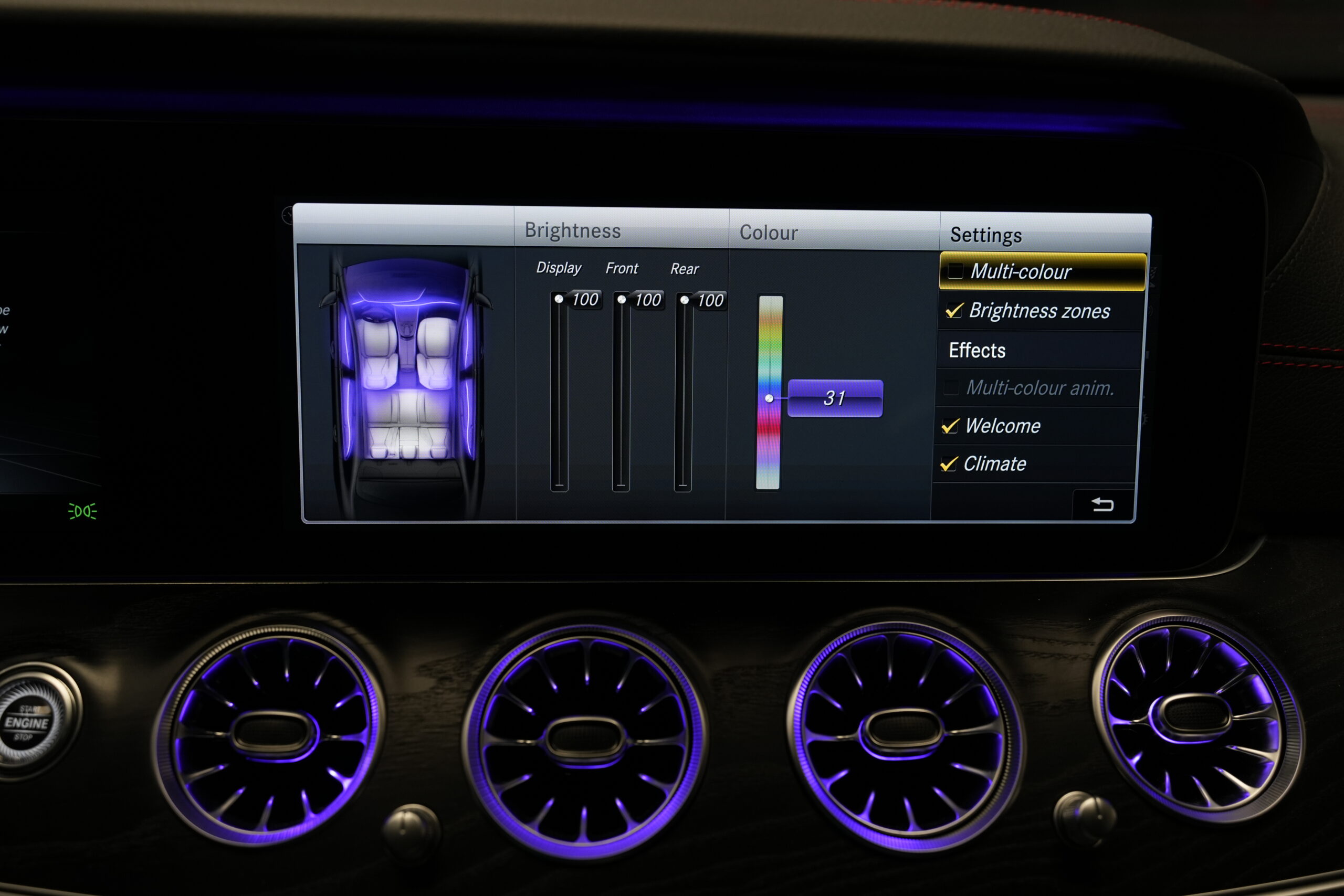Tap the white colour slider knob
Image resolution: width=1344 pixels, height=896 pixels.
pyautogui.click(x=769, y=398)
